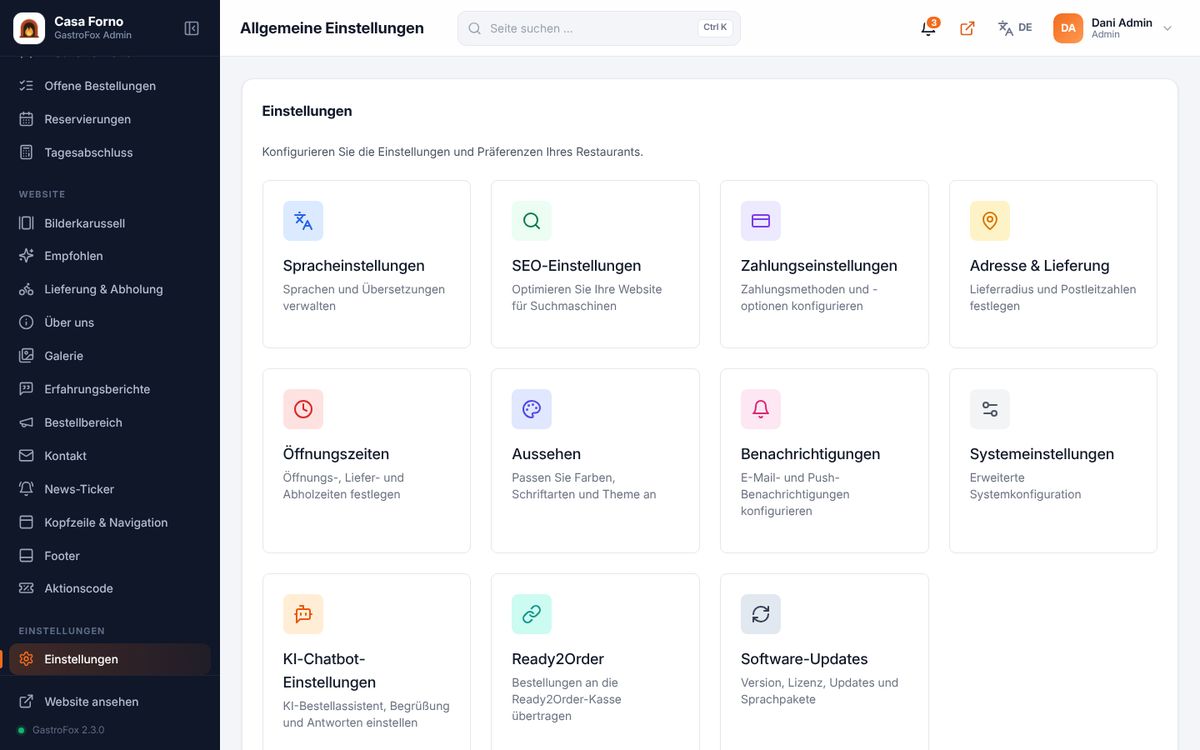Click the Casa Forno logo
This screenshot has width=1200, height=750.
tap(28, 28)
